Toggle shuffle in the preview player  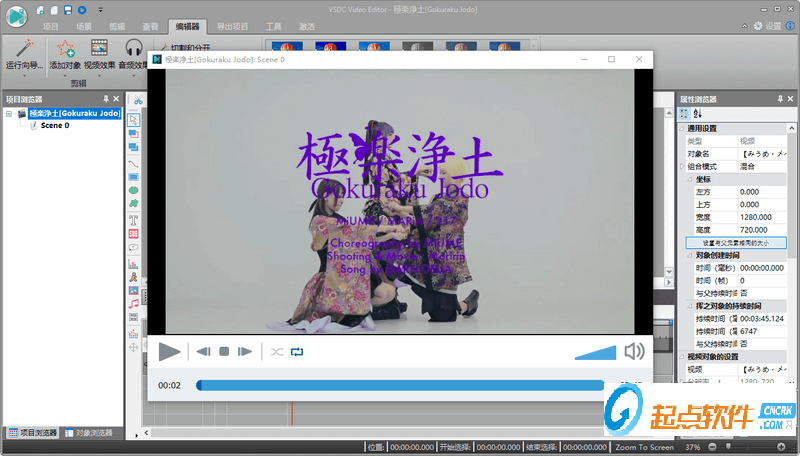click(277, 352)
